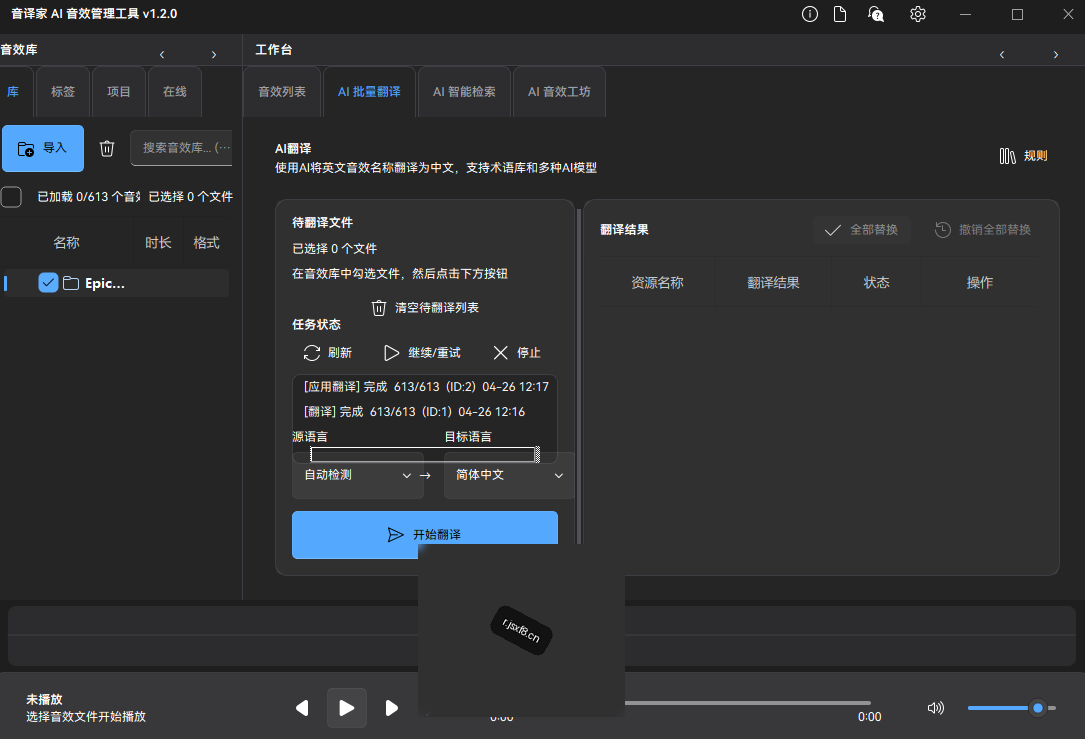1085x739 pixels.
Task: Switch to the AI 智能检索 tab
Action: coord(464,92)
